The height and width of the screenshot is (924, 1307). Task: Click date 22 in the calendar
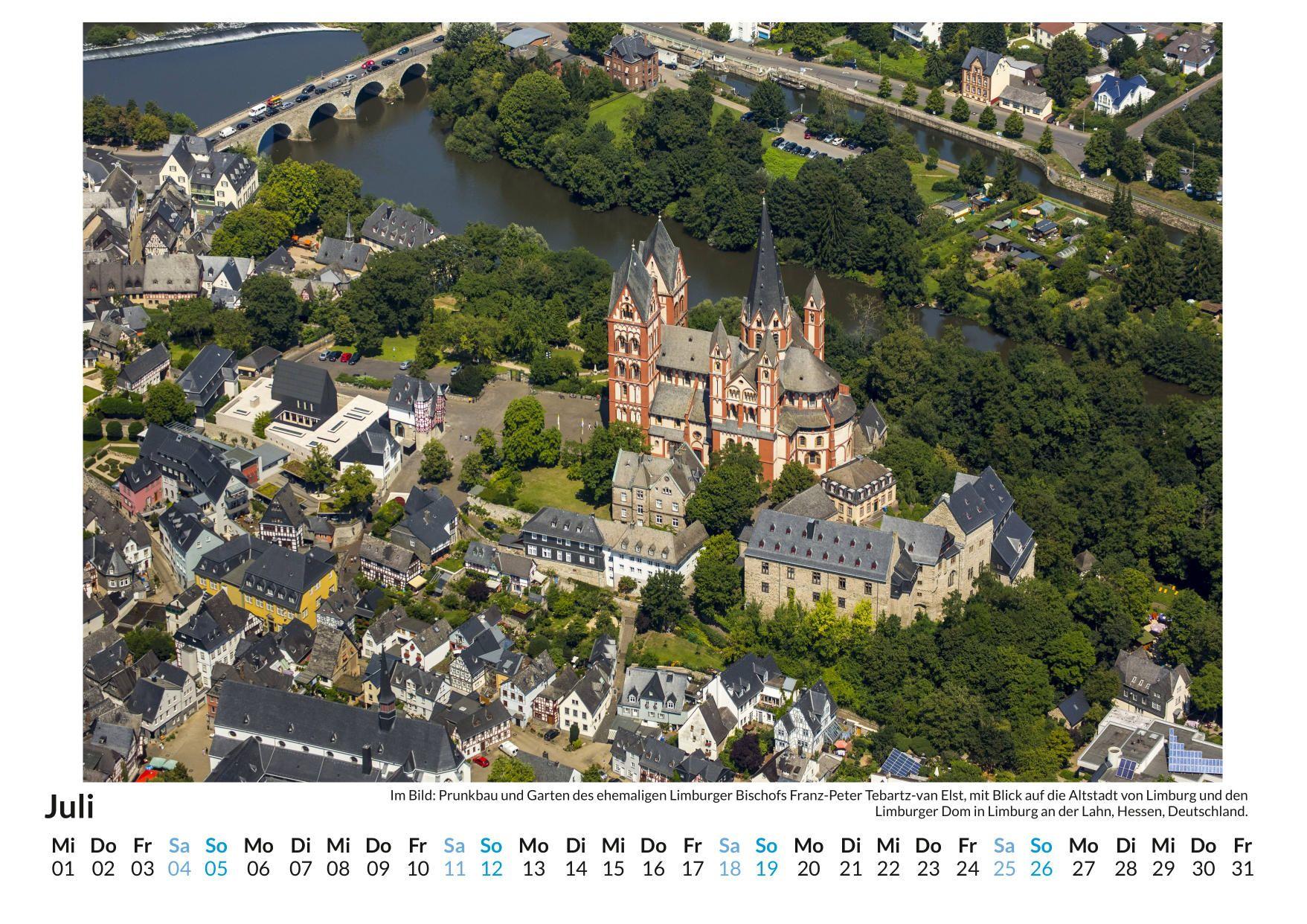(888, 868)
